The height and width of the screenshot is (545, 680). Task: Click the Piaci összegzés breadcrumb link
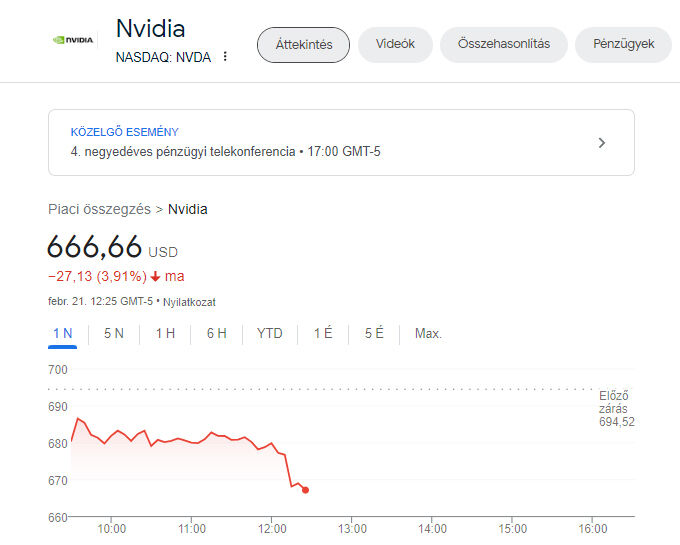click(99, 209)
